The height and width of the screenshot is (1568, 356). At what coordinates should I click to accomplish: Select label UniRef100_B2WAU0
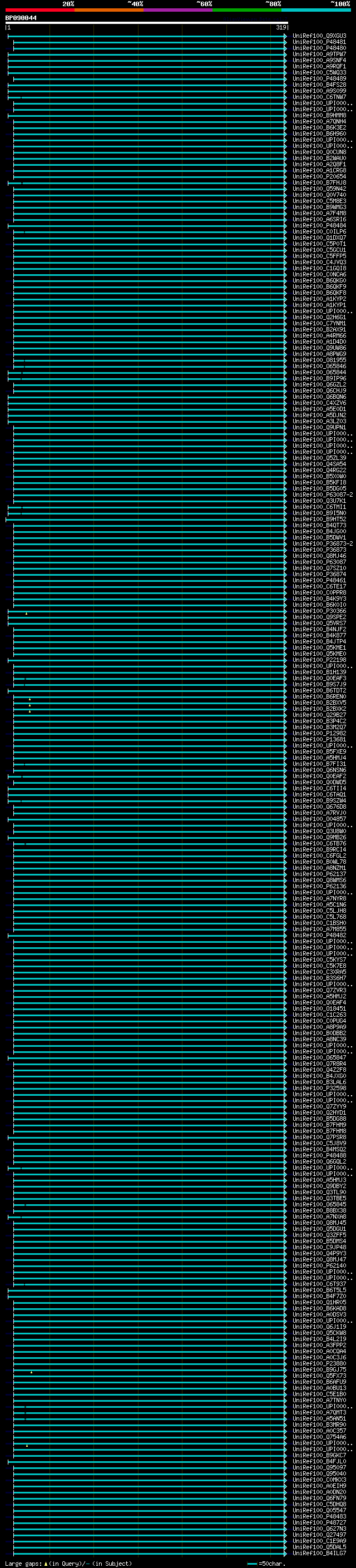click(319, 159)
